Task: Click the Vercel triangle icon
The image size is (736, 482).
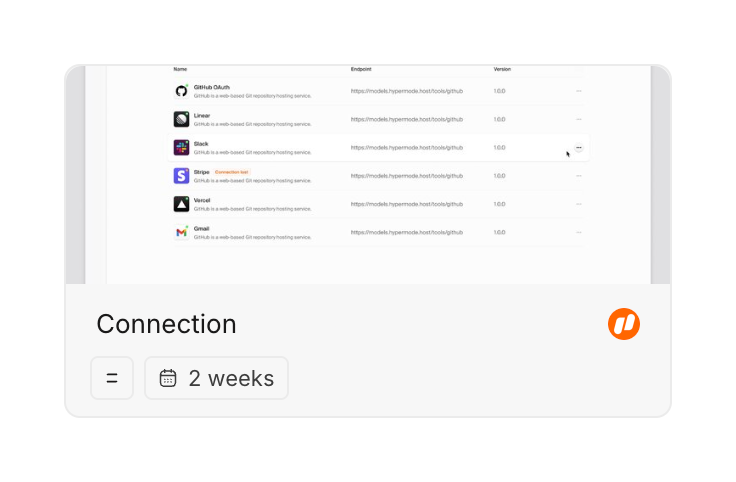Action: tap(181, 204)
